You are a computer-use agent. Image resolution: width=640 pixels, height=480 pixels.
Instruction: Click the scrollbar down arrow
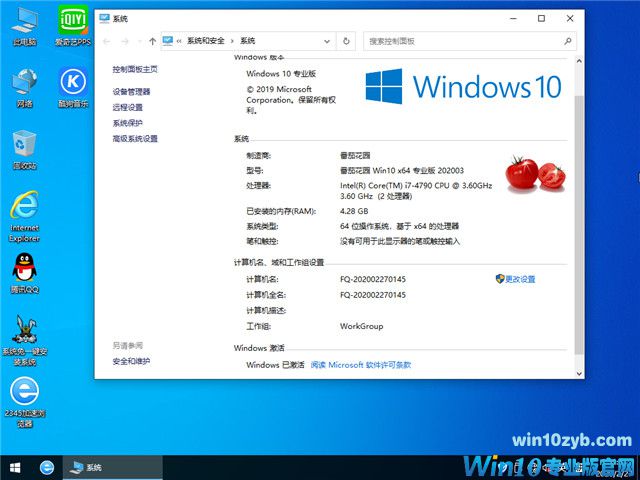click(x=579, y=373)
